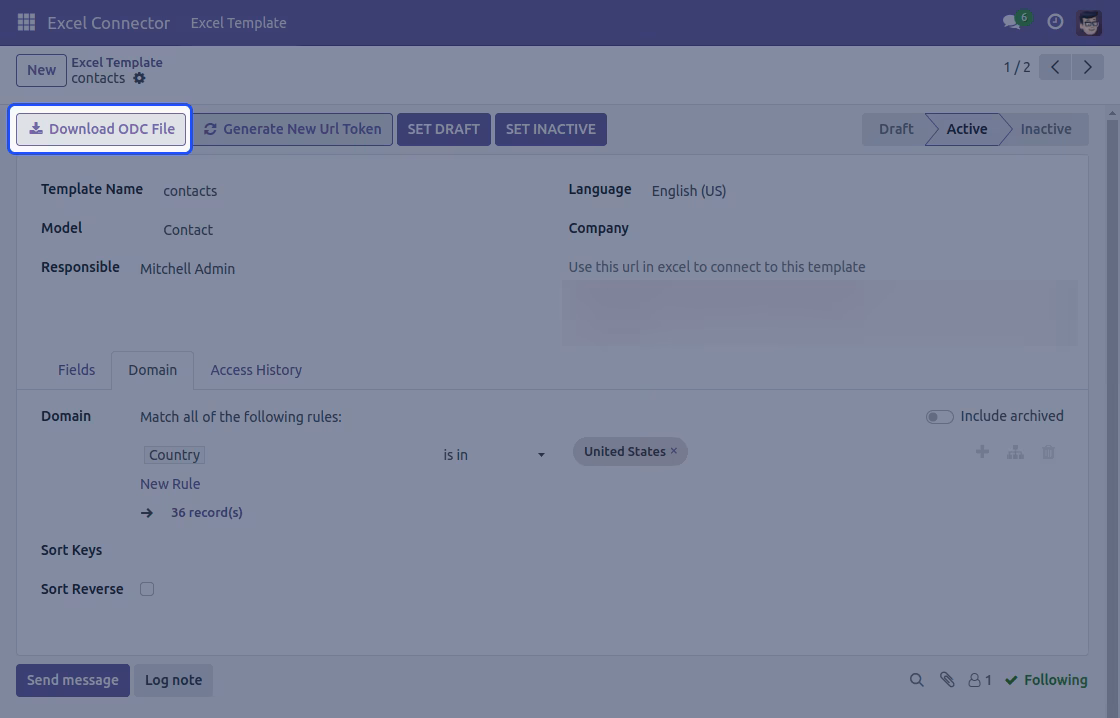Viewport: 1120px width, 718px height.
Task: Remove the United States tag
Action: point(673,451)
